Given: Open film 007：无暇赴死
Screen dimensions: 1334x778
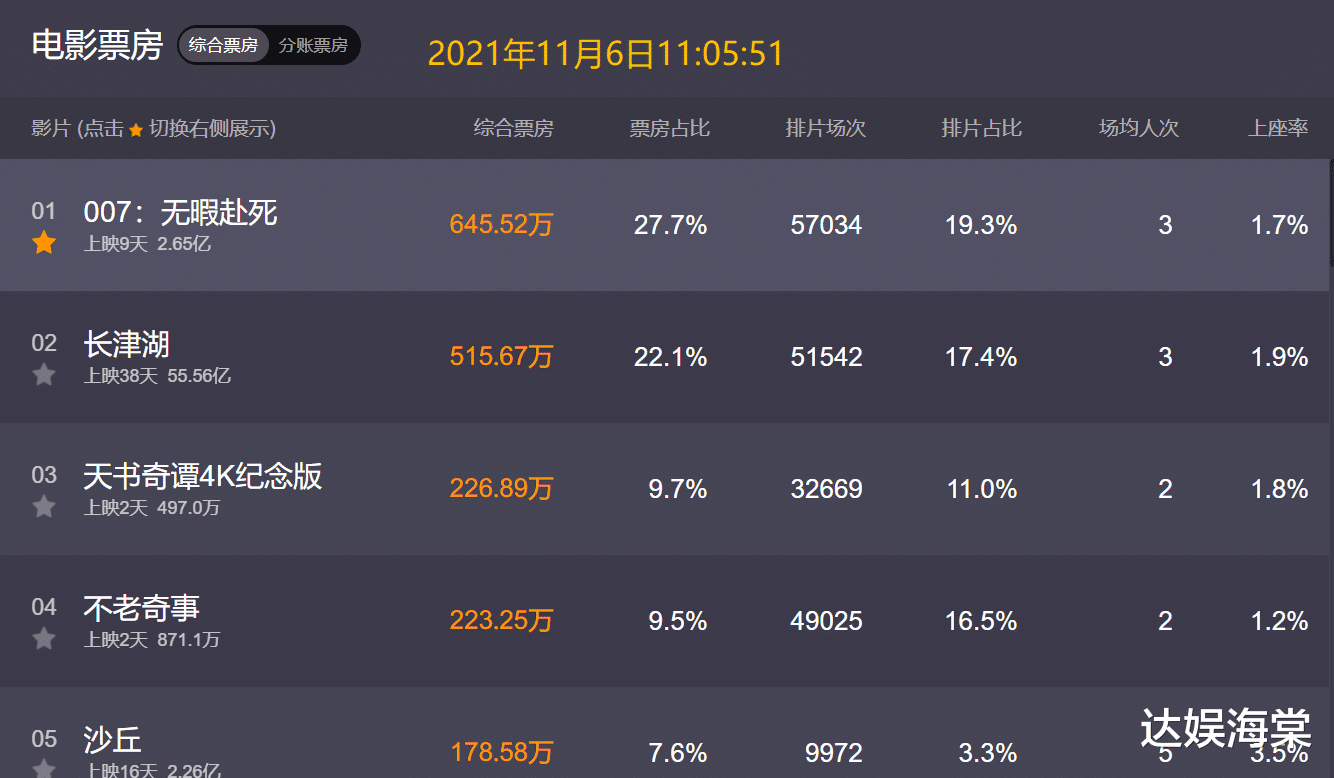Looking at the screenshot, I should pyautogui.click(x=181, y=212).
